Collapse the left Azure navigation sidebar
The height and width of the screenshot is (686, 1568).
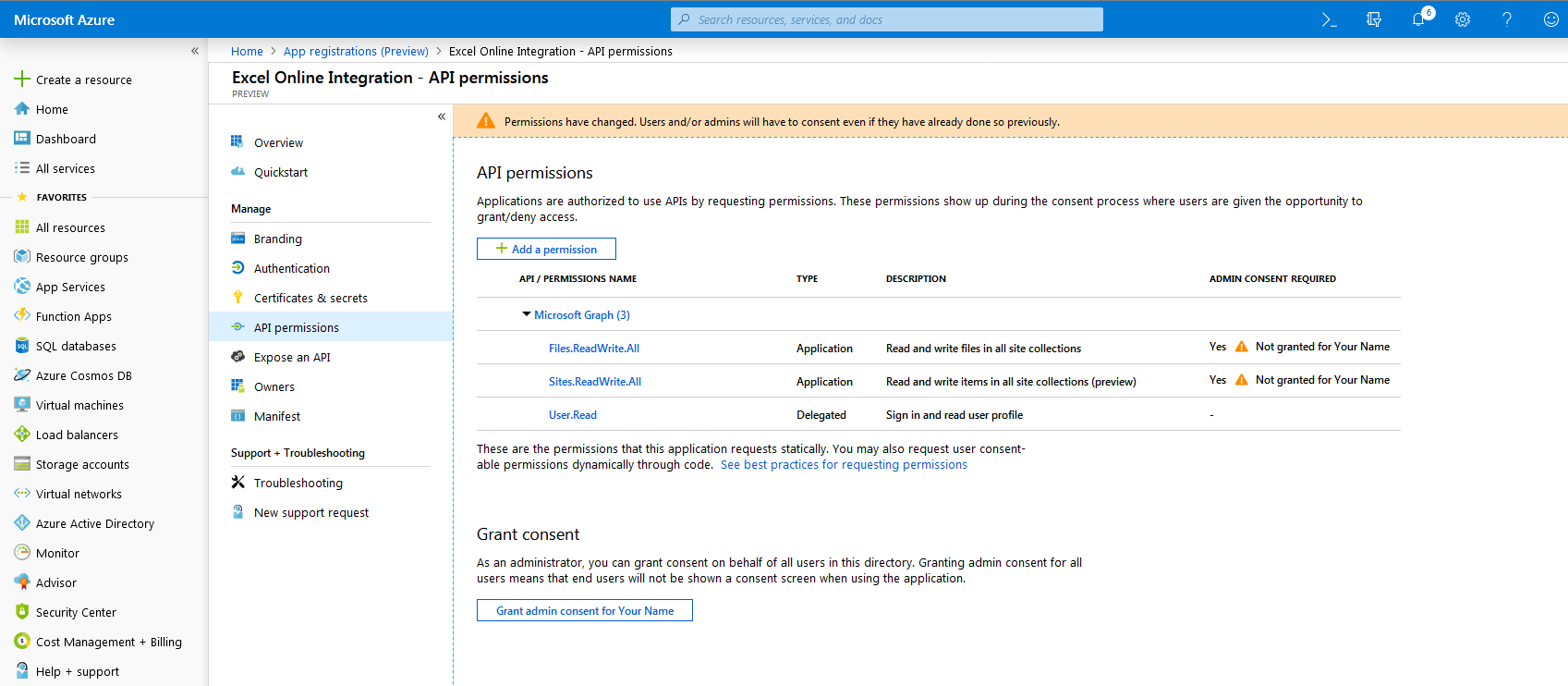pyautogui.click(x=195, y=51)
